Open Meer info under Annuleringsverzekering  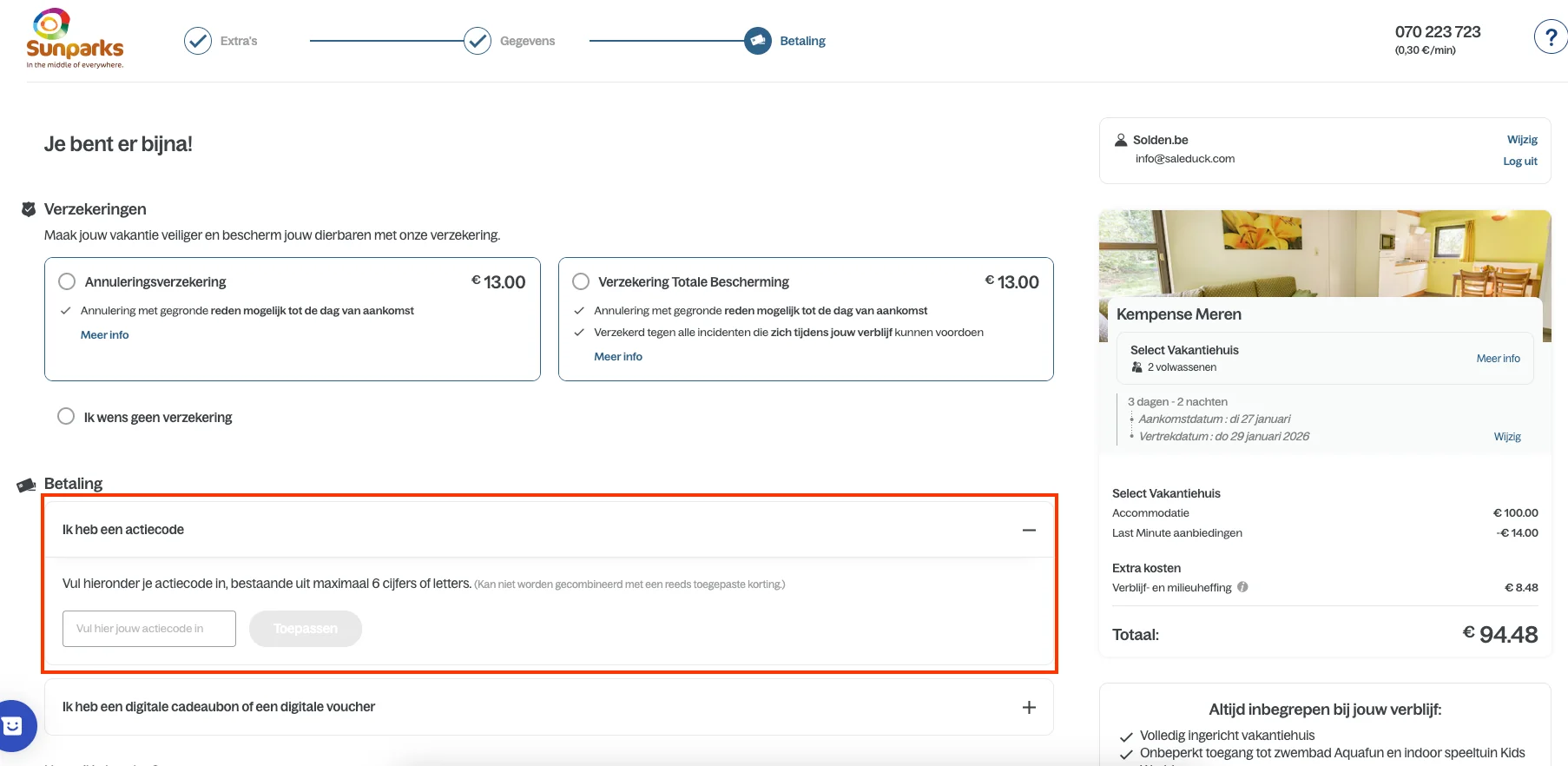click(104, 335)
